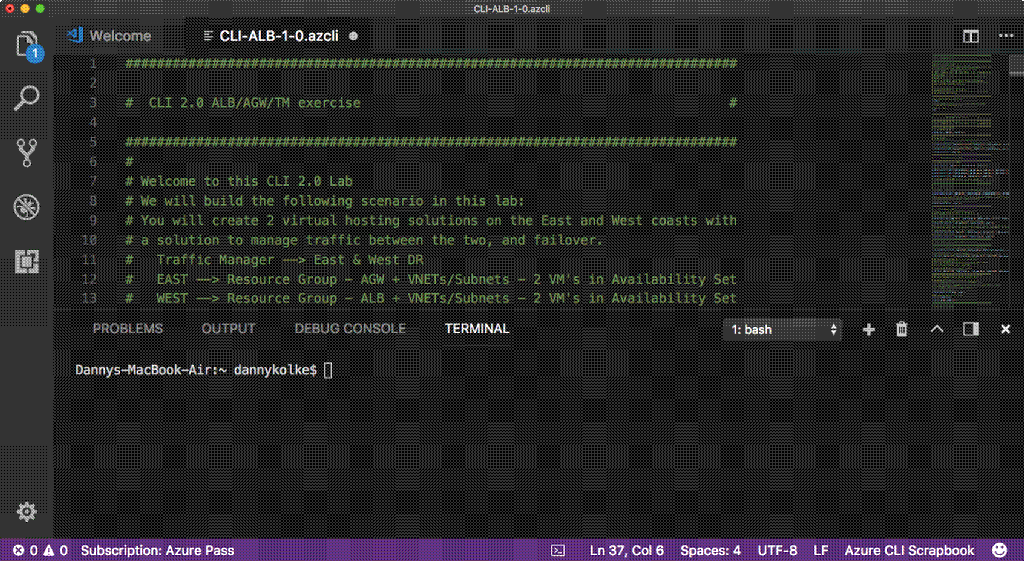Image resolution: width=1024 pixels, height=561 pixels.
Task: Click text 'CLI 2.0 ALB/AGW/TM exercise'
Action: tap(255, 103)
